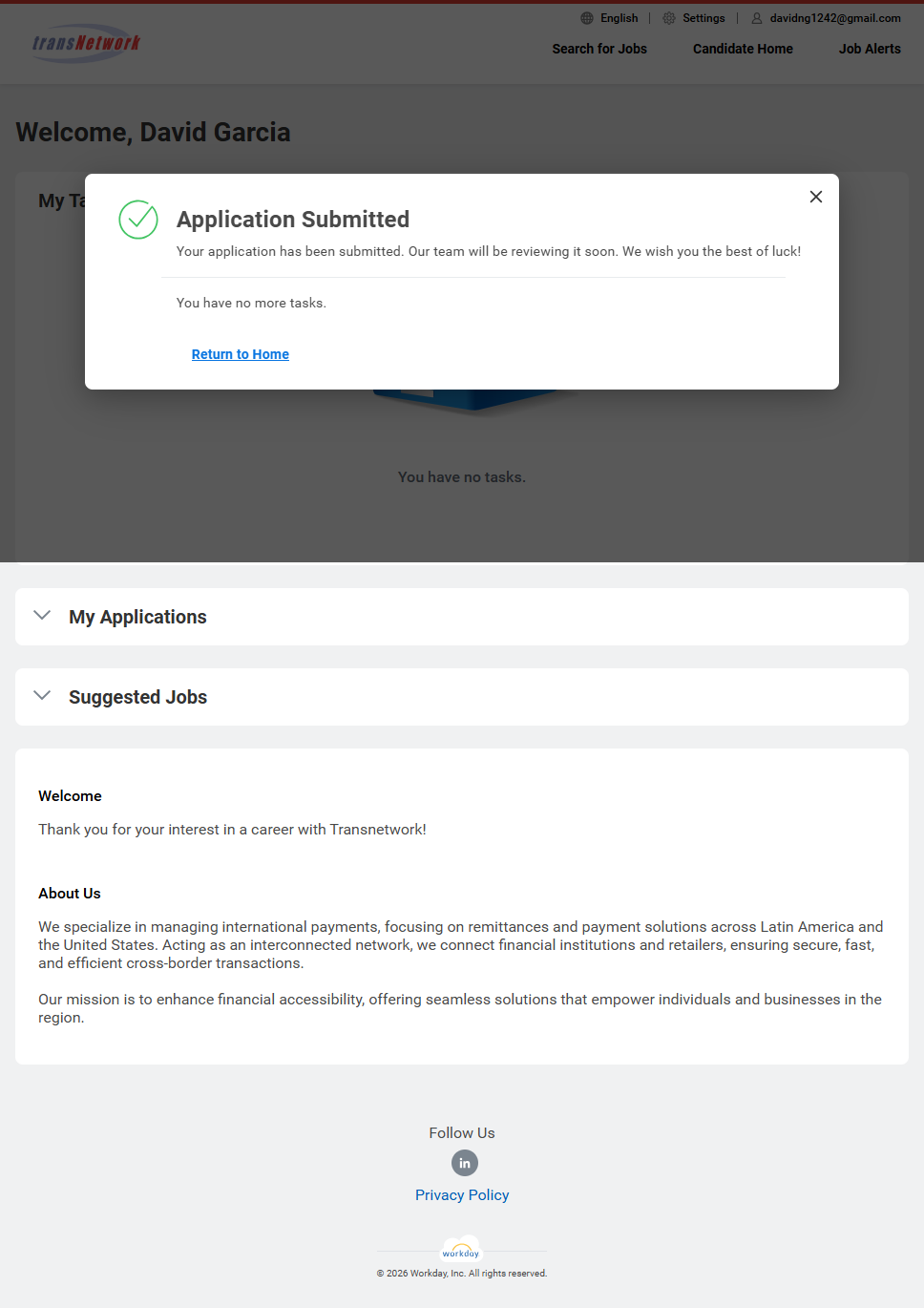Screen dimensions: 924x1308
Task: Expand Suggested Jobs using its chevron
Action: coord(42,696)
